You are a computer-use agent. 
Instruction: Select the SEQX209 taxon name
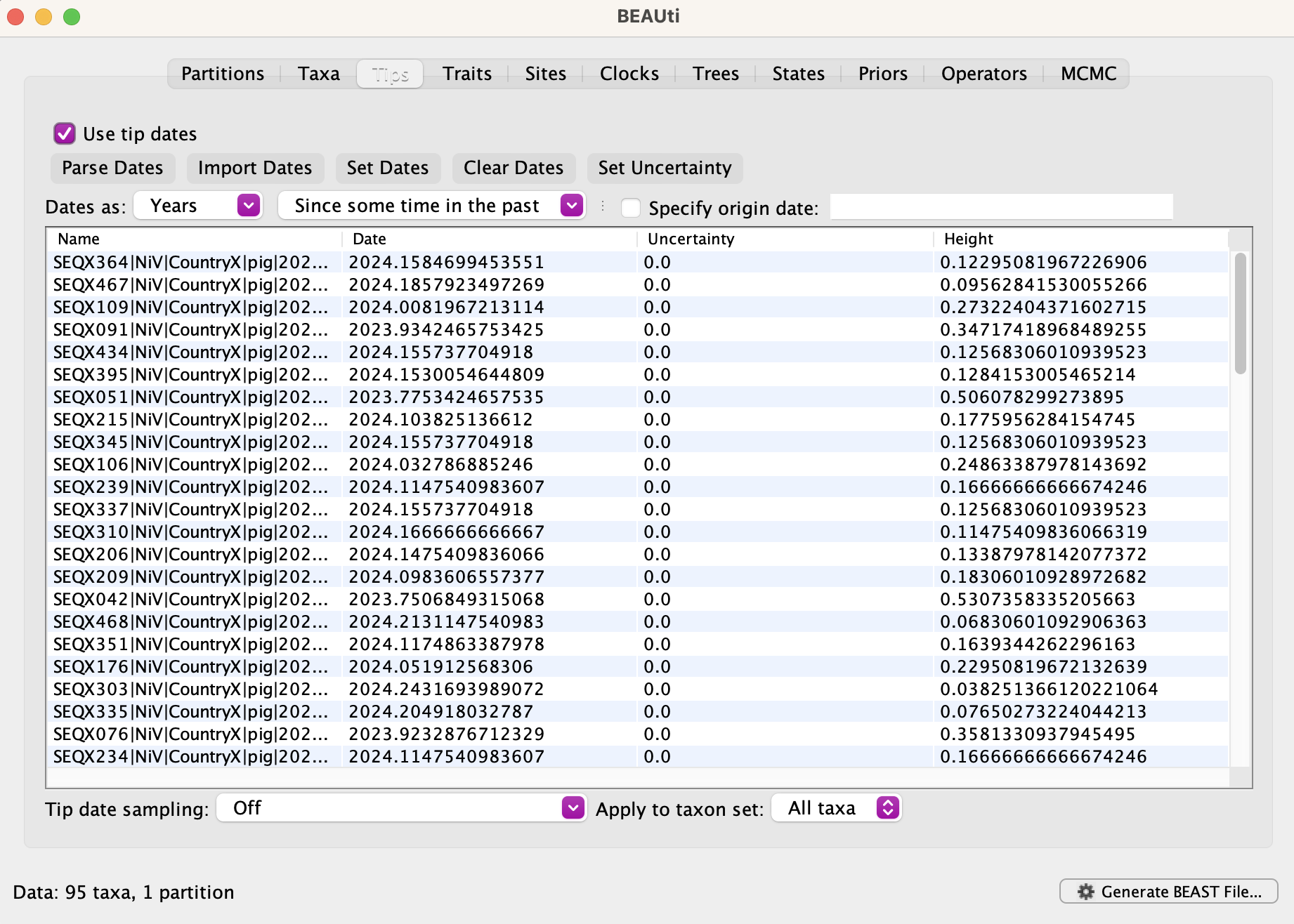(190, 576)
